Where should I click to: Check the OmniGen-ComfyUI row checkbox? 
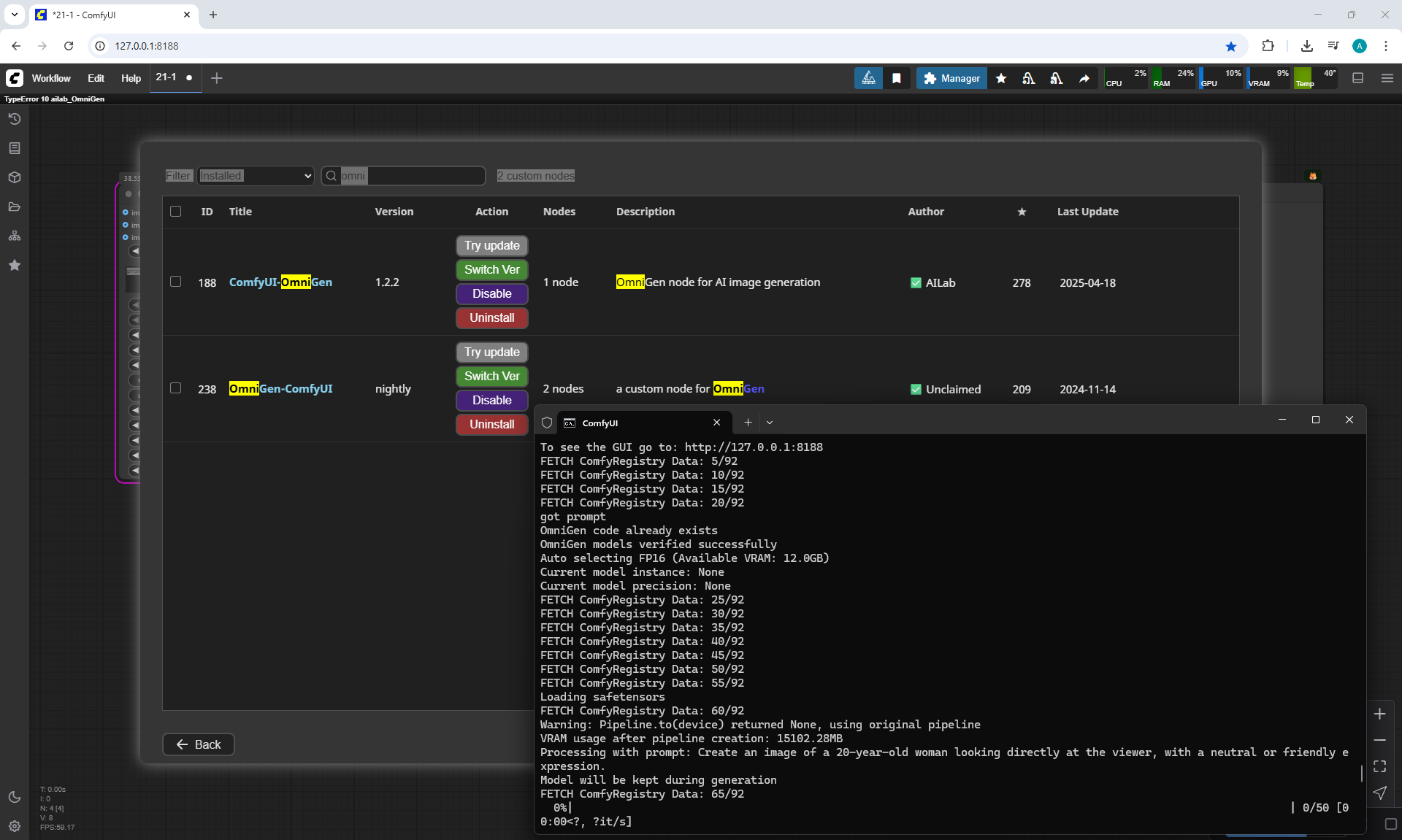(x=175, y=388)
